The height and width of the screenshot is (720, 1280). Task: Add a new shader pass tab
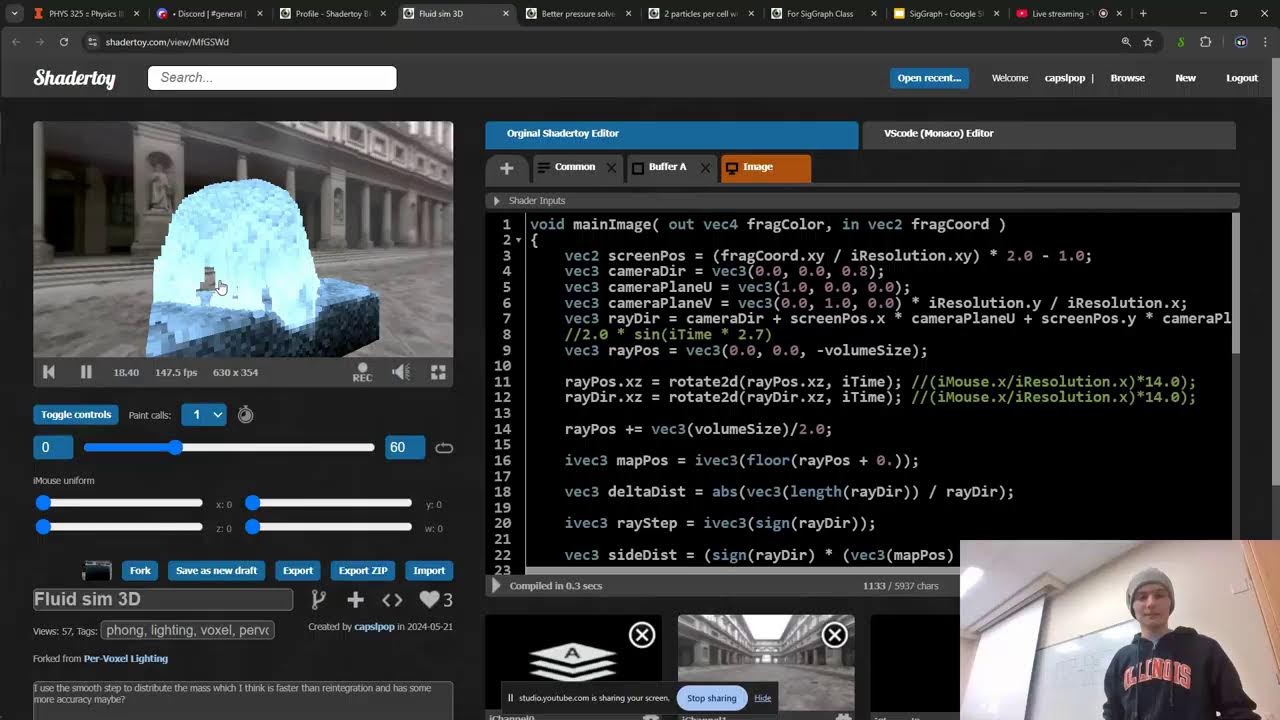(x=507, y=168)
